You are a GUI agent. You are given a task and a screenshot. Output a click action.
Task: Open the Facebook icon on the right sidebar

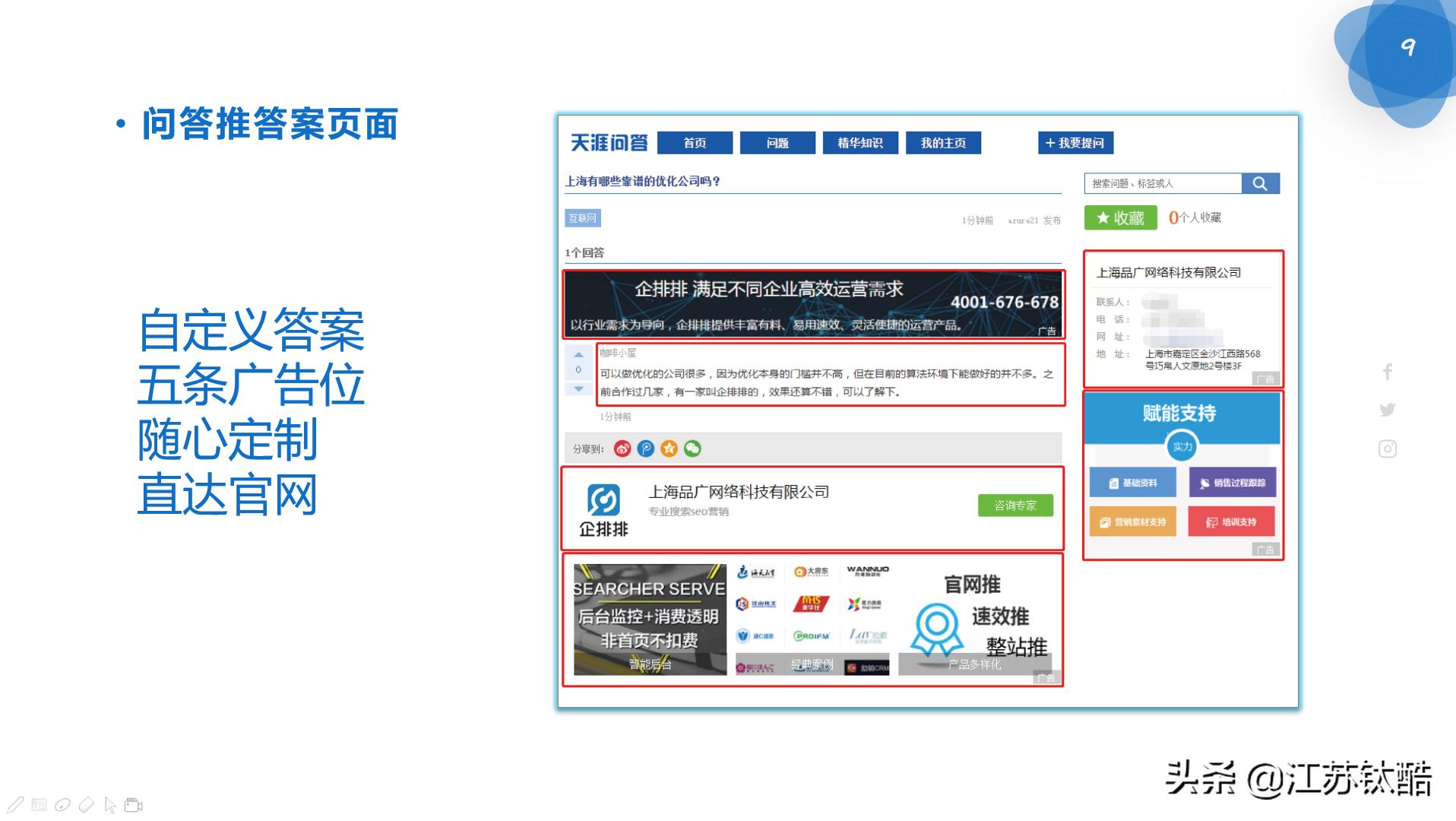tap(1388, 372)
